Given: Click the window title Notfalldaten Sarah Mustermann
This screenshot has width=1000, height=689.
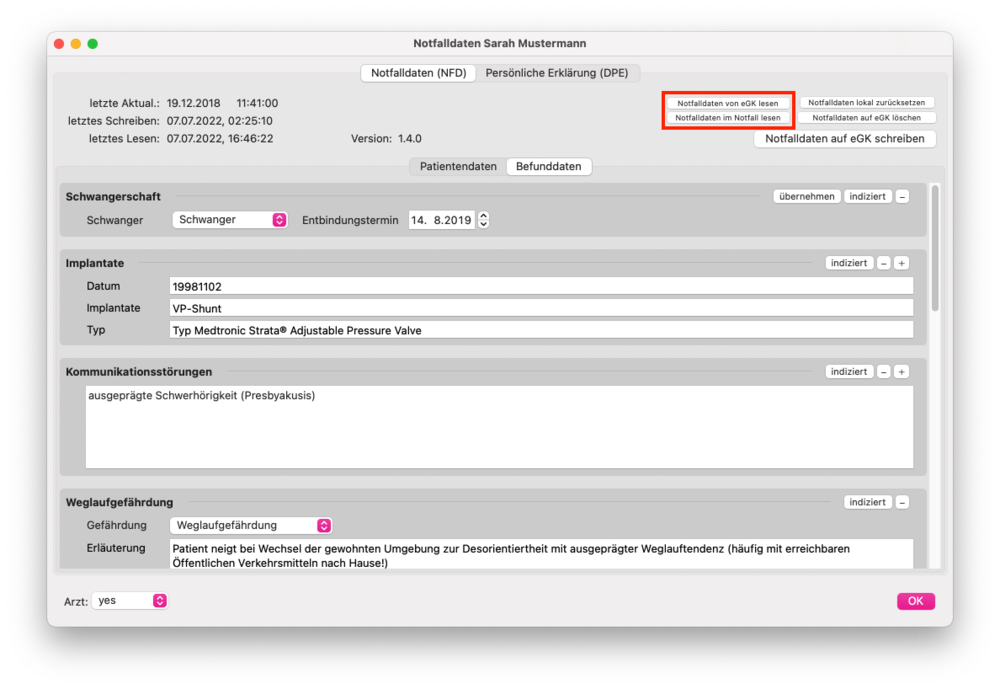Looking at the screenshot, I should tap(499, 43).
